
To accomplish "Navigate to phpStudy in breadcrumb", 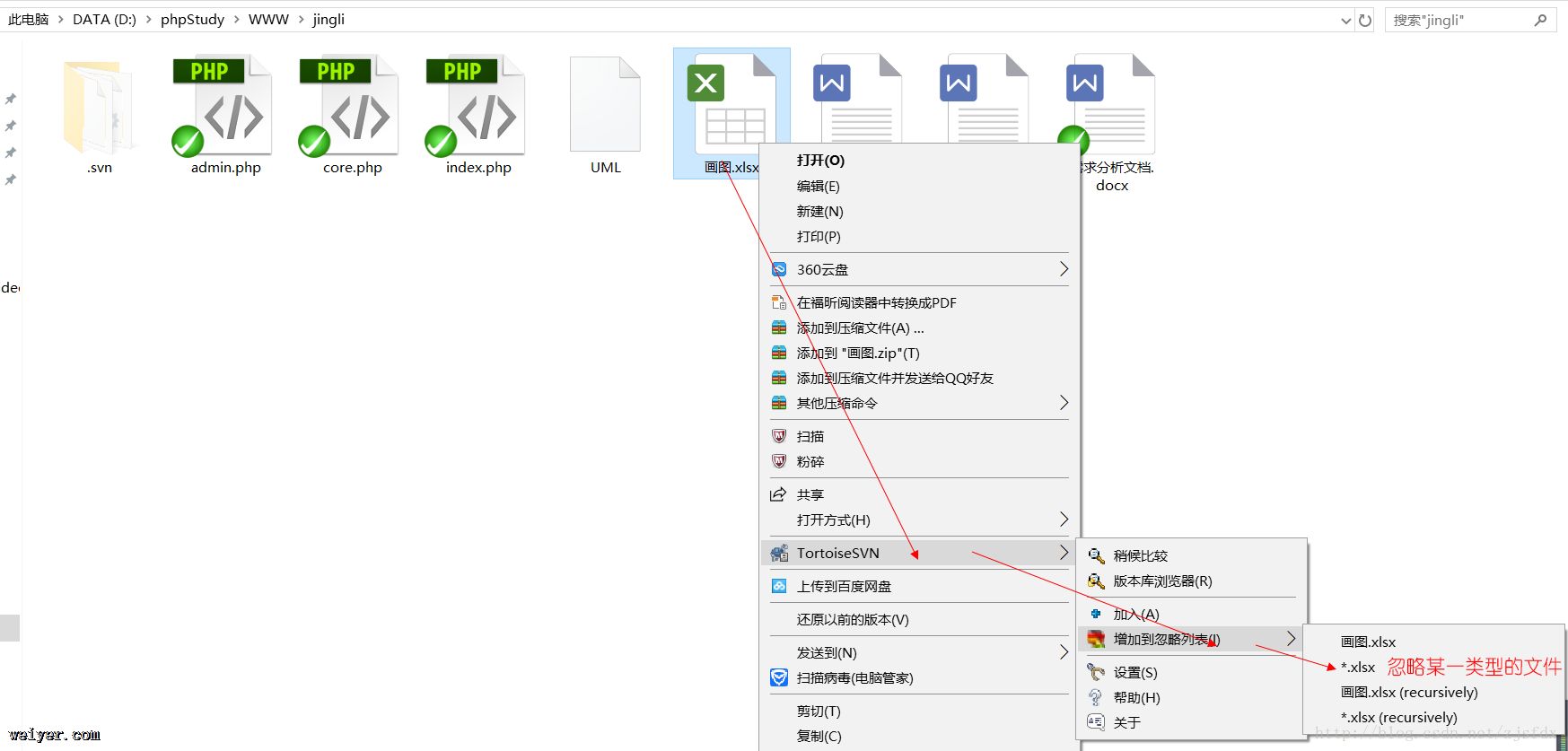I will (x=192, y=20).
